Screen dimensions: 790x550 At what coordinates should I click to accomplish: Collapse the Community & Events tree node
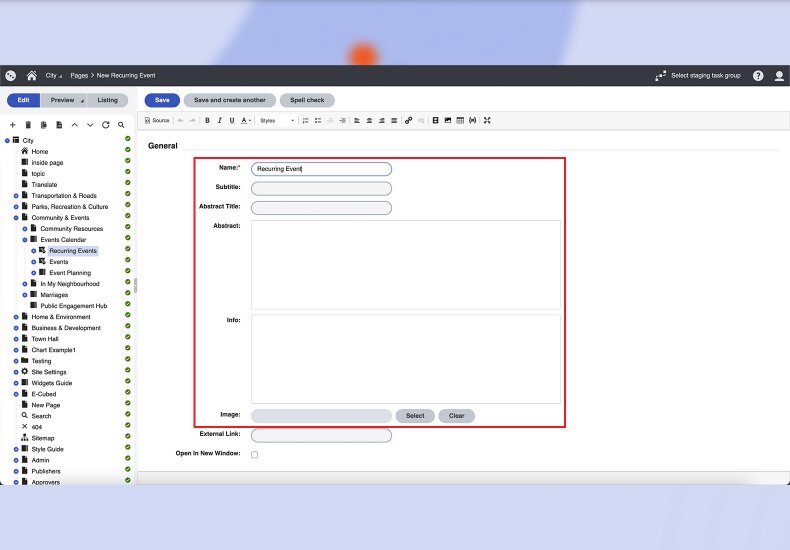pos(16,218)
